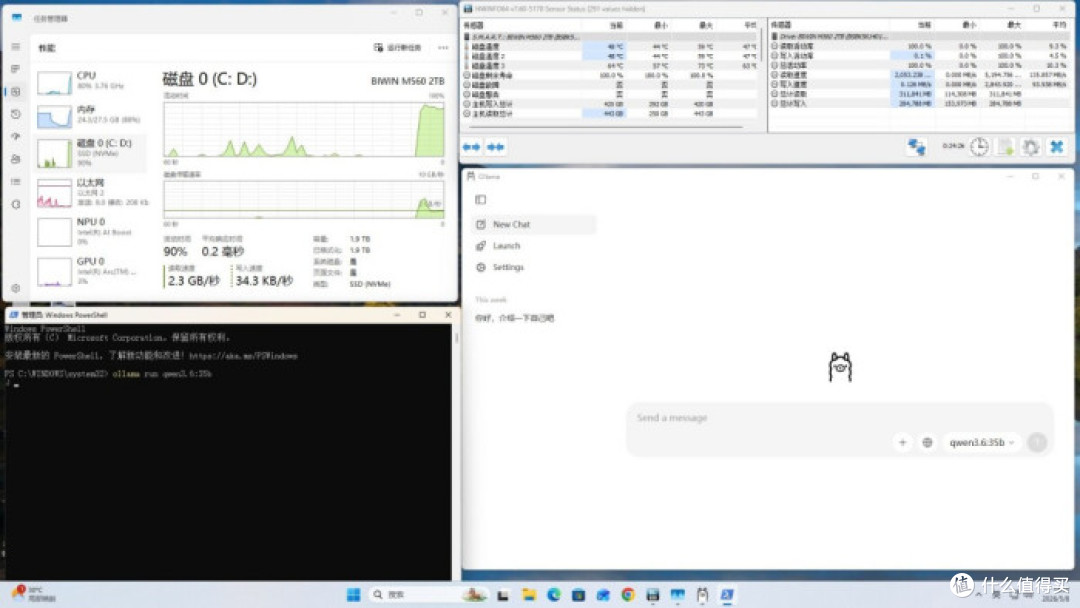
Task: Switch to PowerShell from taskbar icon
Action: coord(727,595)
